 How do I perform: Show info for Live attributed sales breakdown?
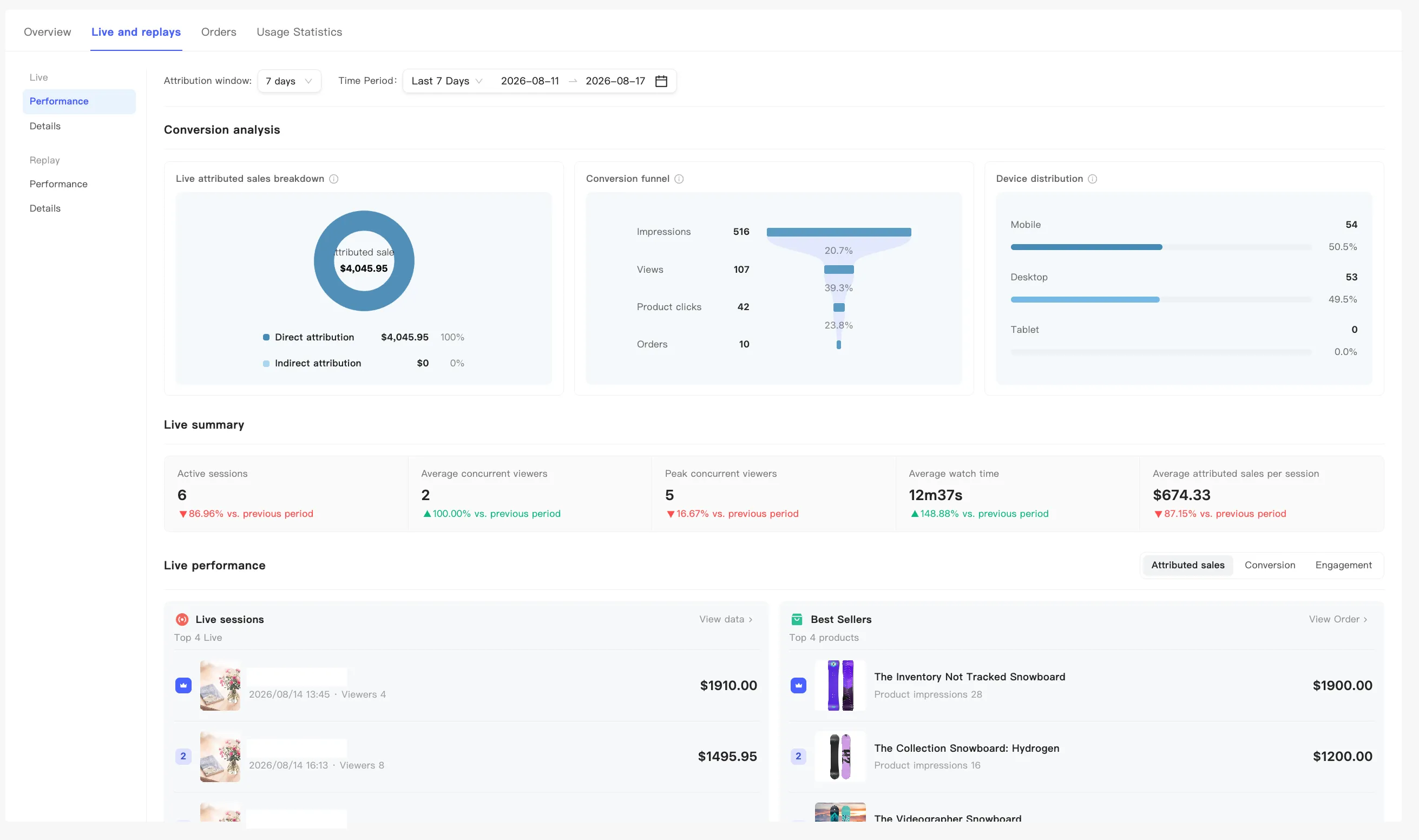click(334, 179)
